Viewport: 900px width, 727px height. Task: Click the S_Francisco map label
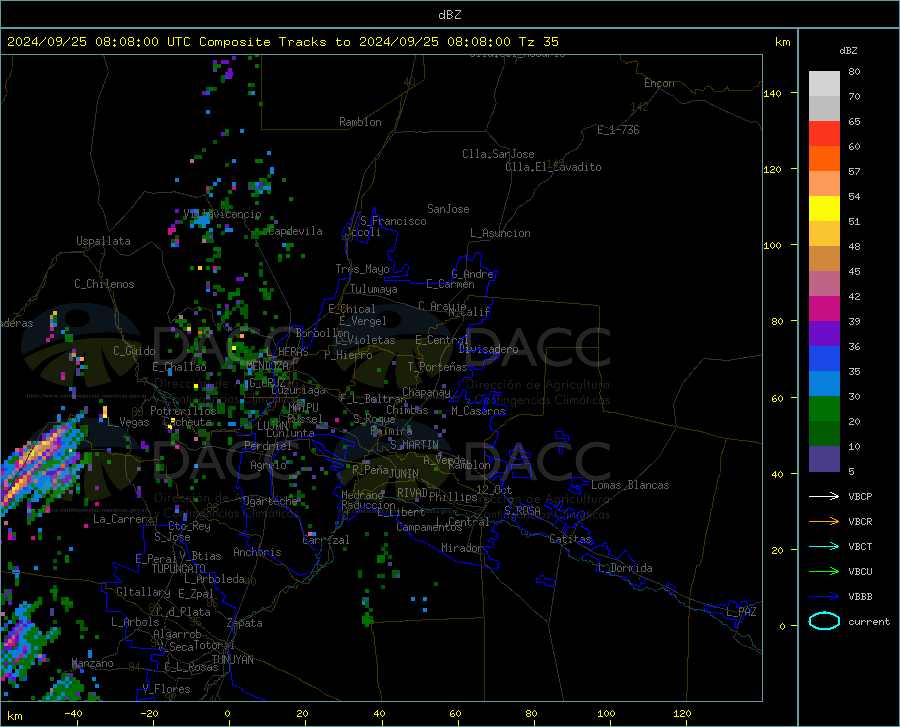click(x=393, y=221)
